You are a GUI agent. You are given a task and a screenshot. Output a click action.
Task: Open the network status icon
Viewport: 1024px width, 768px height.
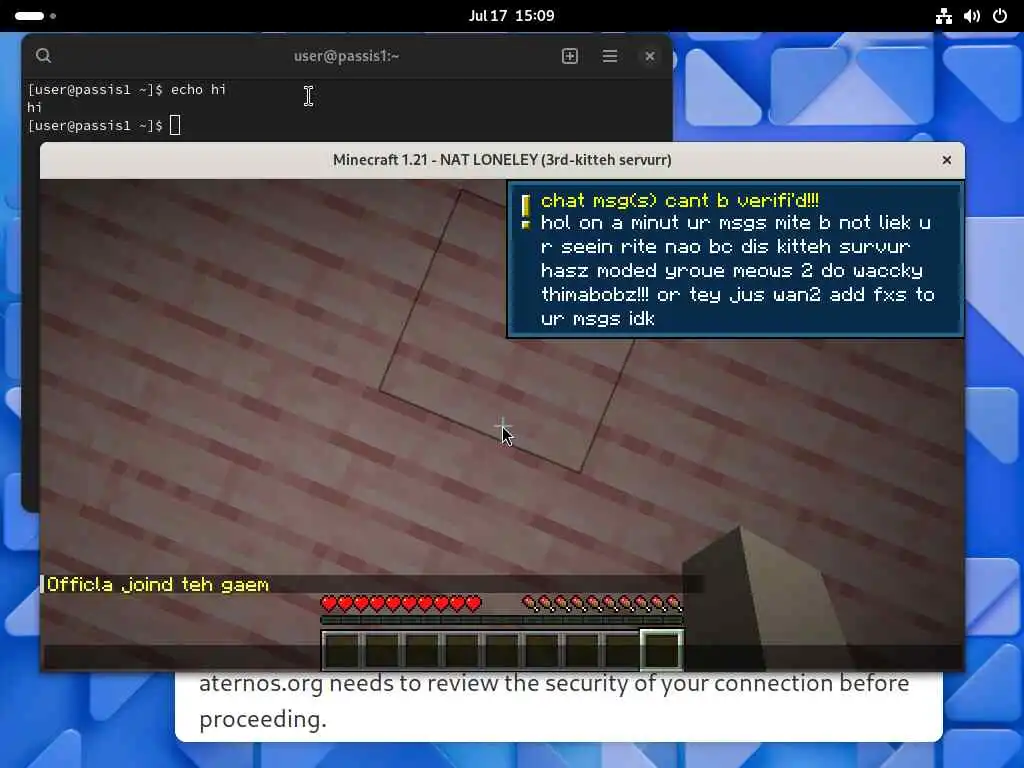(x=944, y=16)
